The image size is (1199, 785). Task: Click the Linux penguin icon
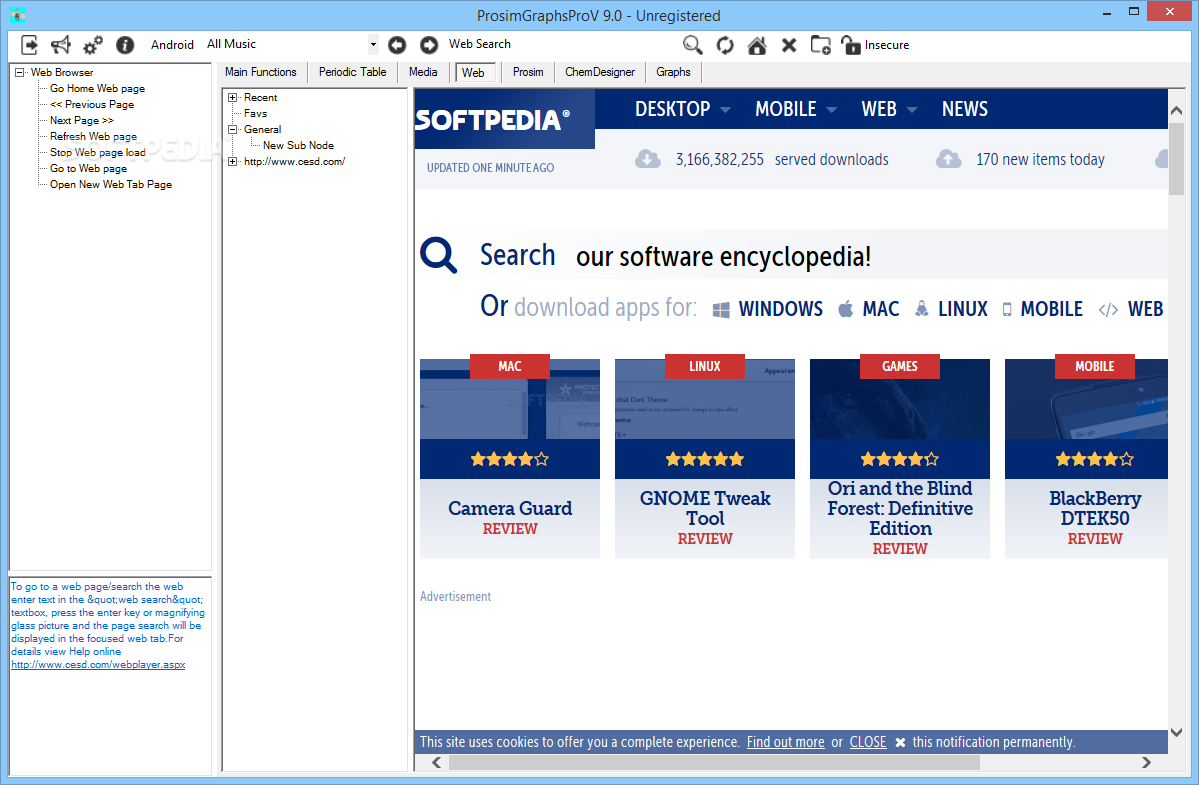point(922,309)
